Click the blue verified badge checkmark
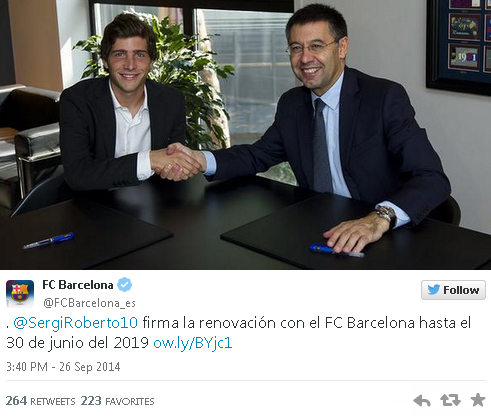 pos(125,285)
